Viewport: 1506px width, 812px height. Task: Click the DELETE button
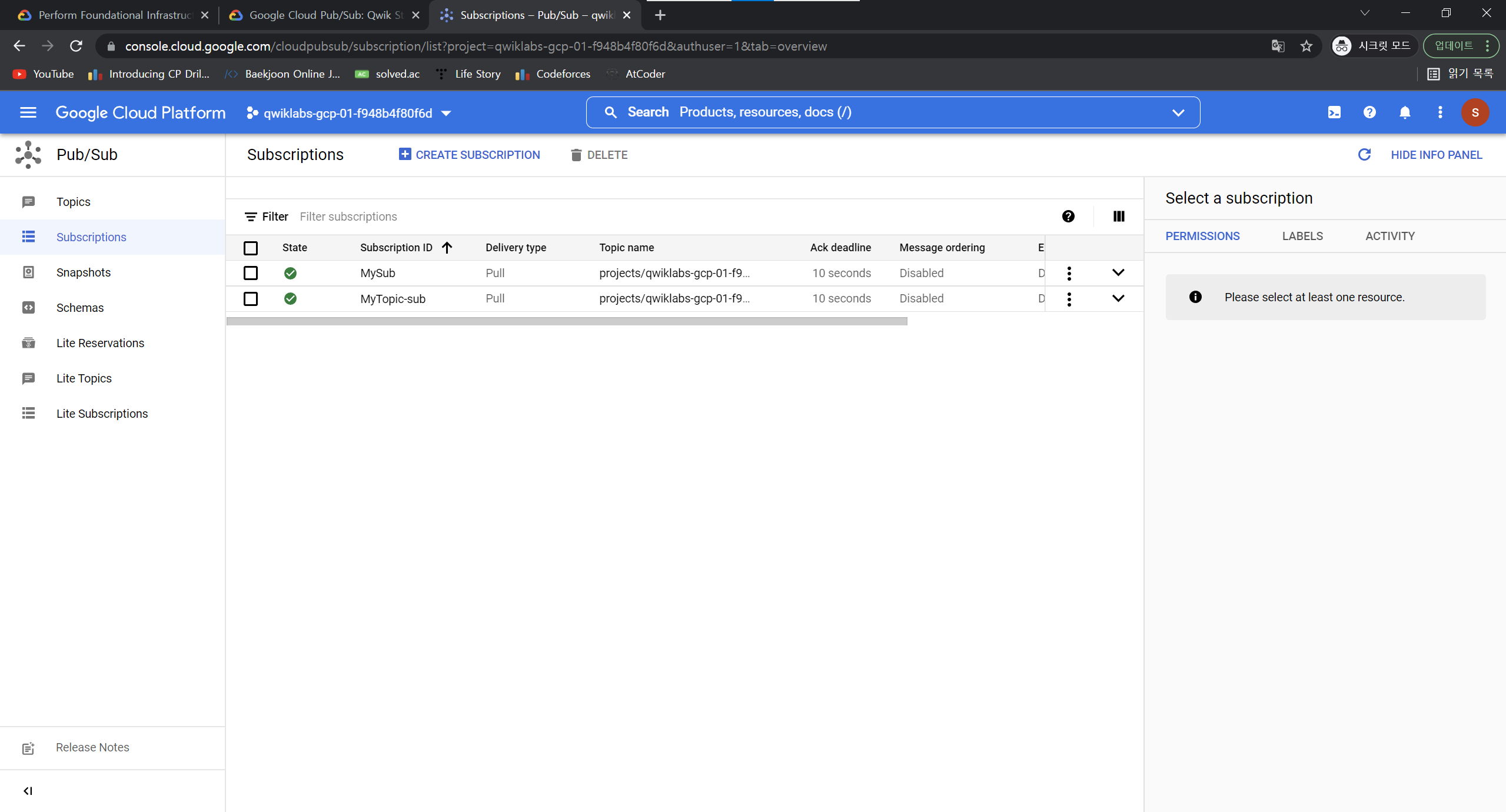click(x=599, y=155)
